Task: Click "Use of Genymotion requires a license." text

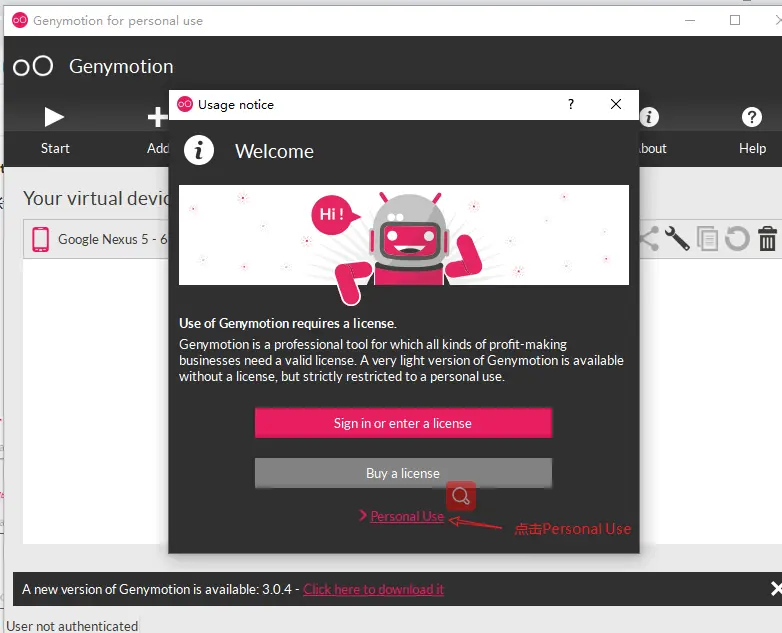Action: click(x=288, y=323)
